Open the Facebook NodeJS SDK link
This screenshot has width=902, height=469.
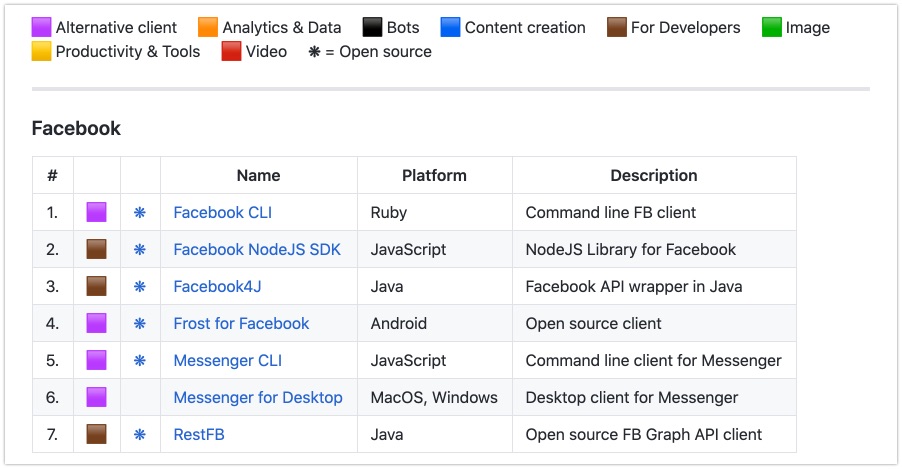click(257, 249)
